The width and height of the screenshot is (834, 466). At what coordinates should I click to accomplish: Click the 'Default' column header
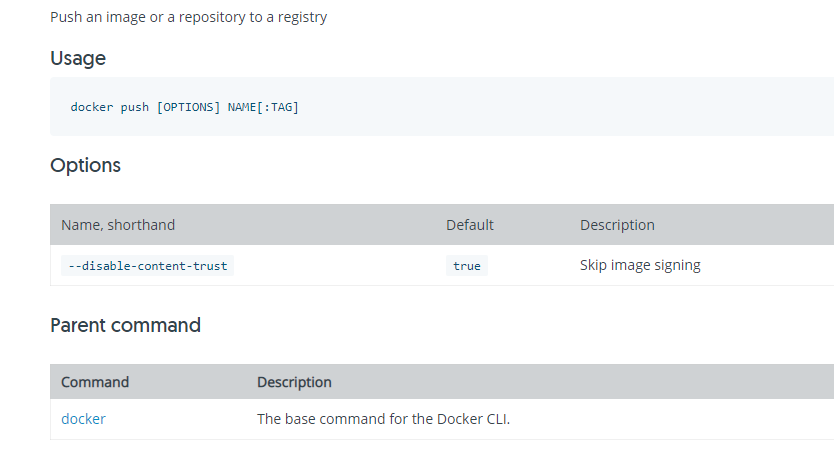[x=470, y=225]
